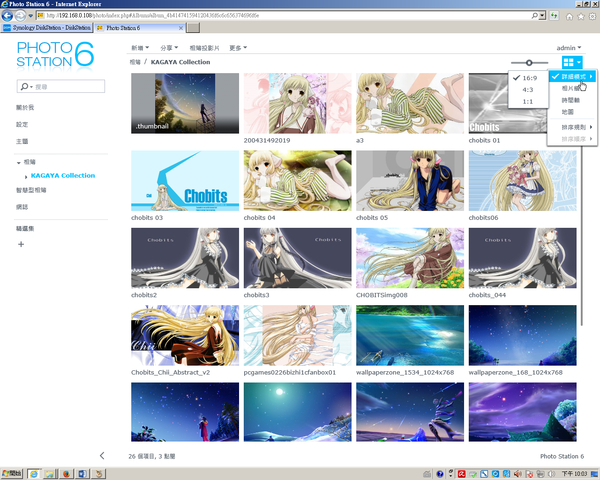The image size is (600, 480).
Task: Open the CHOBITSimg008 thumbnail
Action: pyautogui.click(x=410, y=258)
